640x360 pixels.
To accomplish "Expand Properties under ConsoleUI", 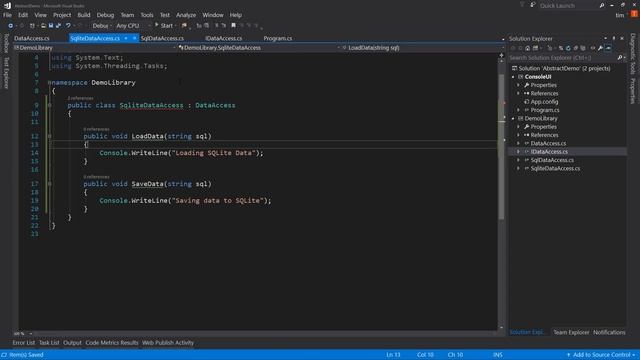I will [x=519, y=85].
